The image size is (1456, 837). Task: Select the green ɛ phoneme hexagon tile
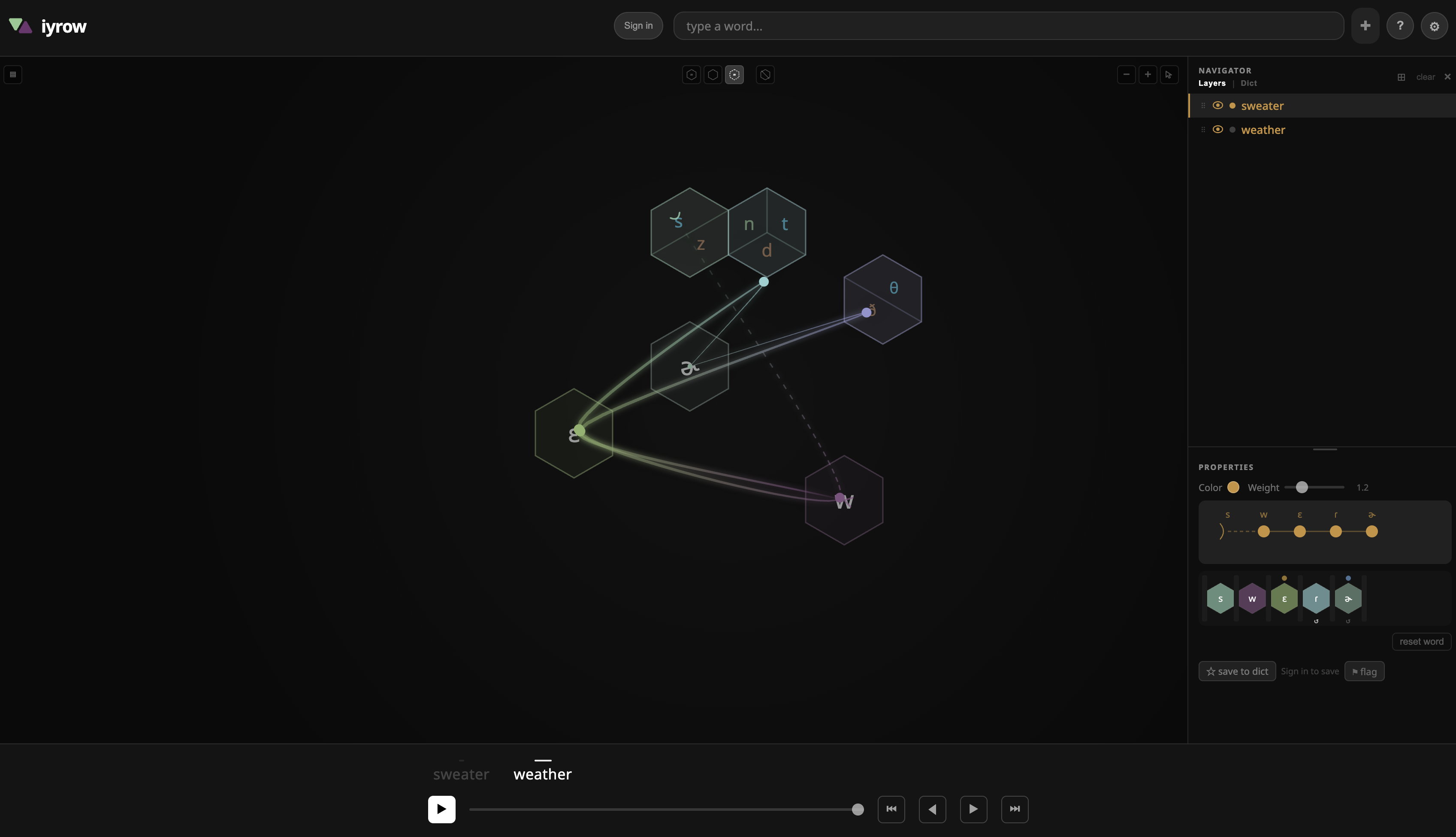(1284, 599)
